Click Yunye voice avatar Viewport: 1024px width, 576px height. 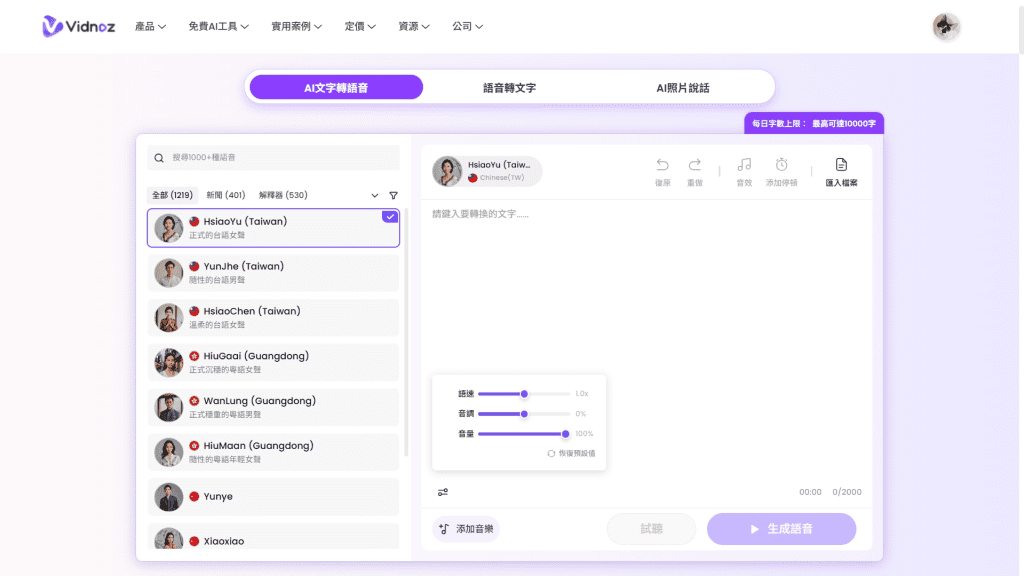[x=168, y=497]
